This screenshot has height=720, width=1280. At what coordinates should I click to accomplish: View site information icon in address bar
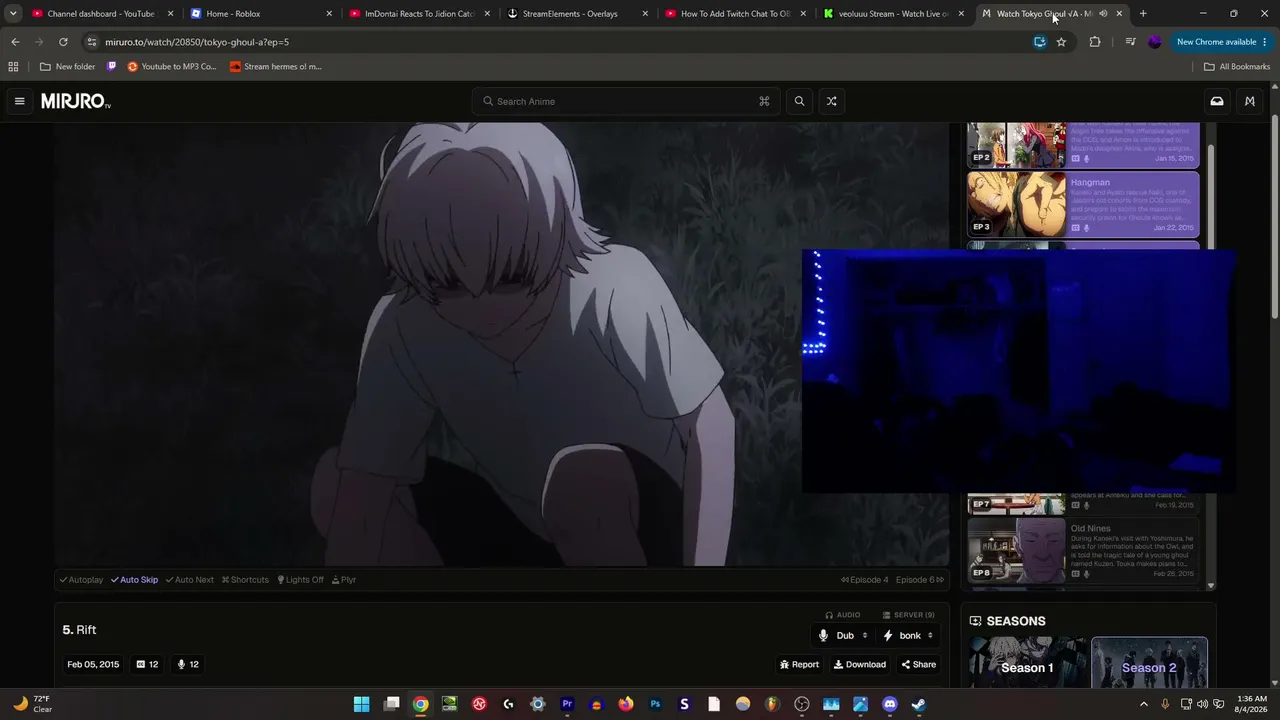[92, 42]
